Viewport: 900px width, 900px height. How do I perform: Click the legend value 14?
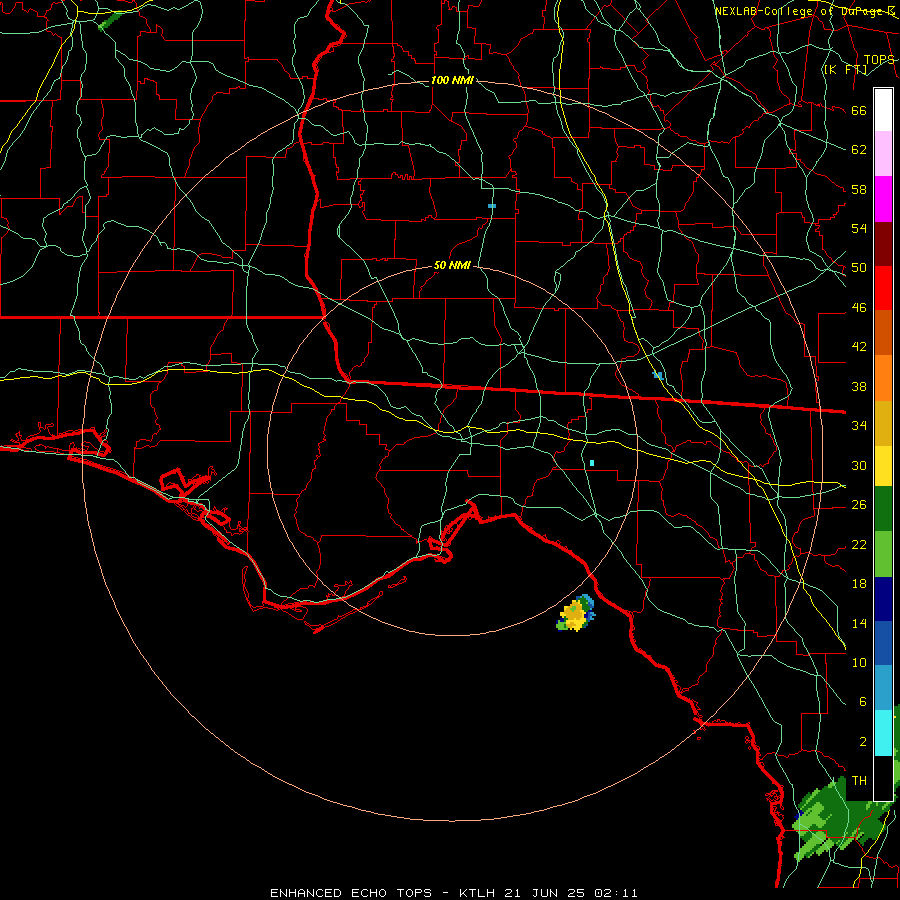pyautogui.click(x=859, y=623)
